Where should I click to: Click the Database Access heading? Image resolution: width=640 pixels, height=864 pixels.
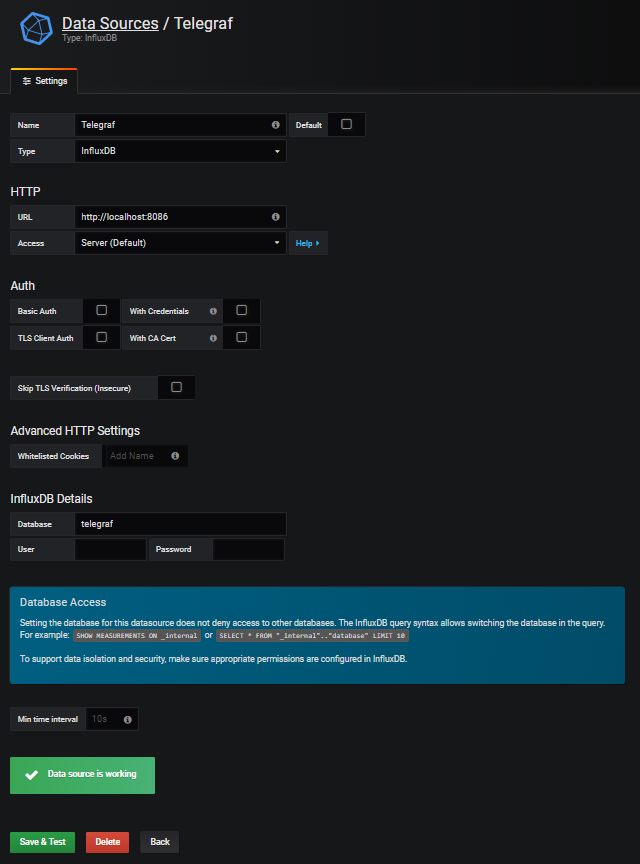63,602
